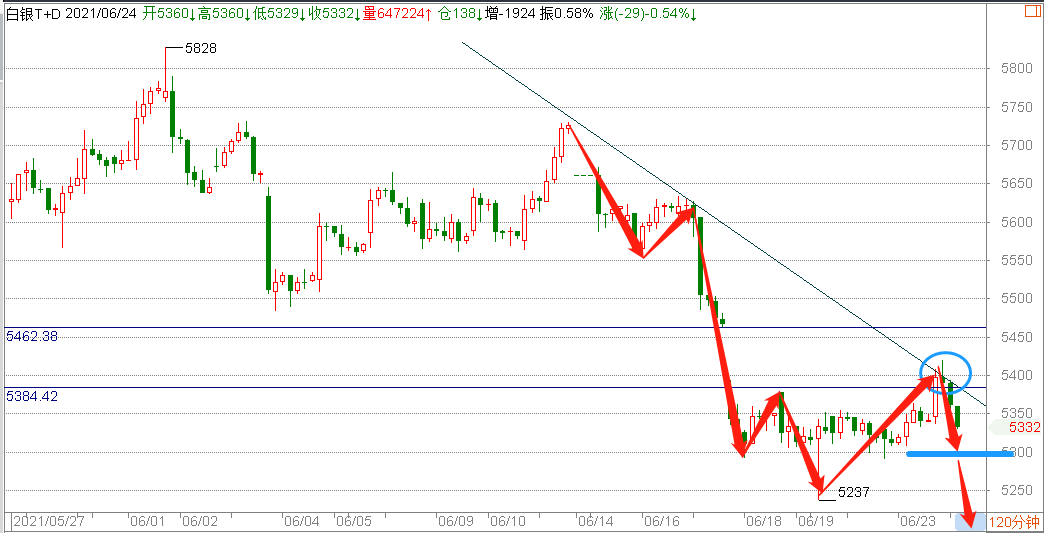Click the 2021/05/27 date axis label

(49, 521)
